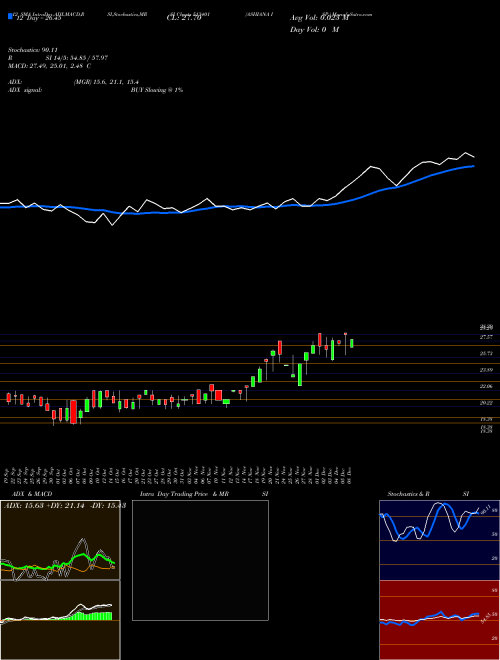Click the "SI 14/3: 54.85 / 57.97" value
The height and width of the screenshot is (660, 500).
click(x=77, y=58)
